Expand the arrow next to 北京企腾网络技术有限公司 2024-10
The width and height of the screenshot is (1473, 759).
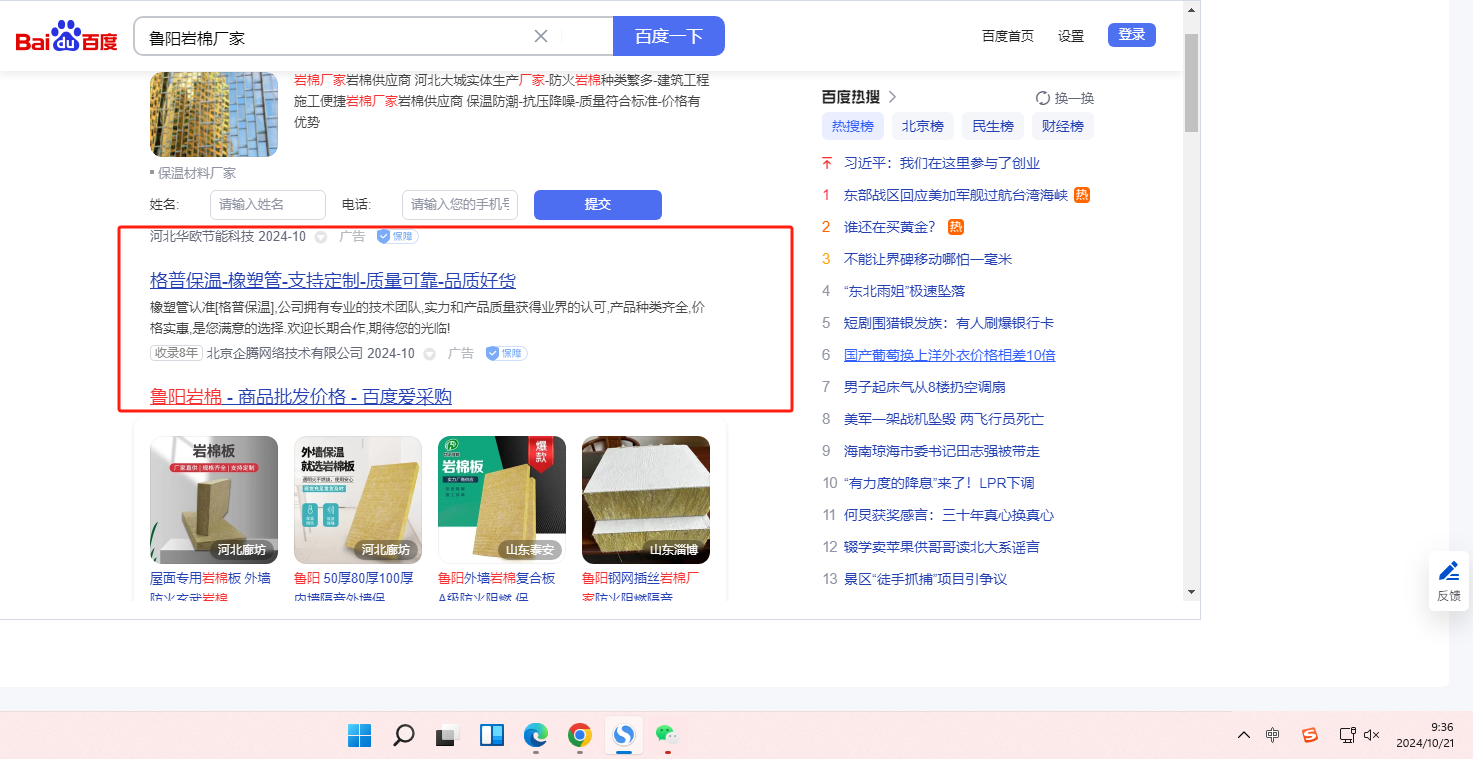[430, 354]
